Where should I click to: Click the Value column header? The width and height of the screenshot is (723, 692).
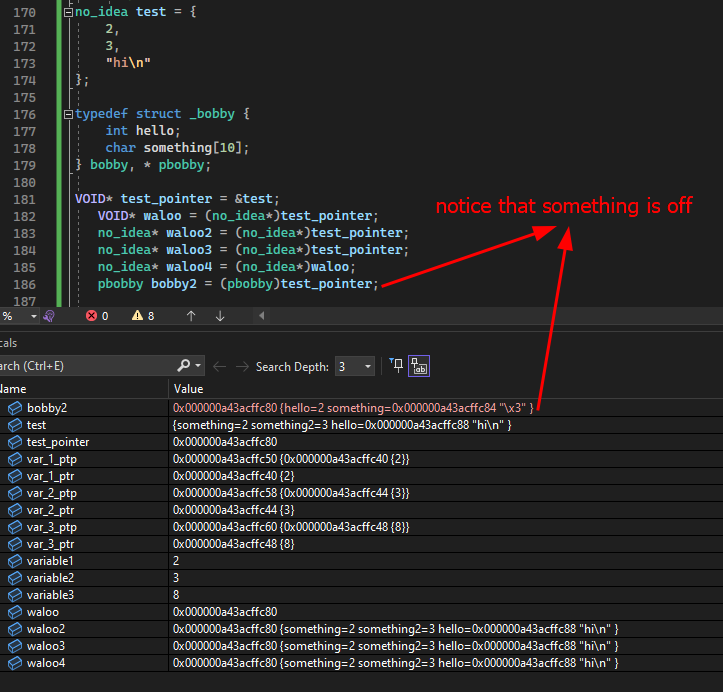pos(188,389)
